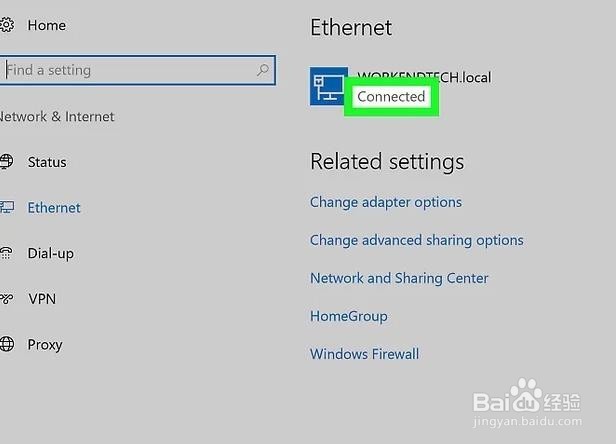Click the Proxy globe icon
This screenshot has height=444, width=616.
[x=7, y=344]
